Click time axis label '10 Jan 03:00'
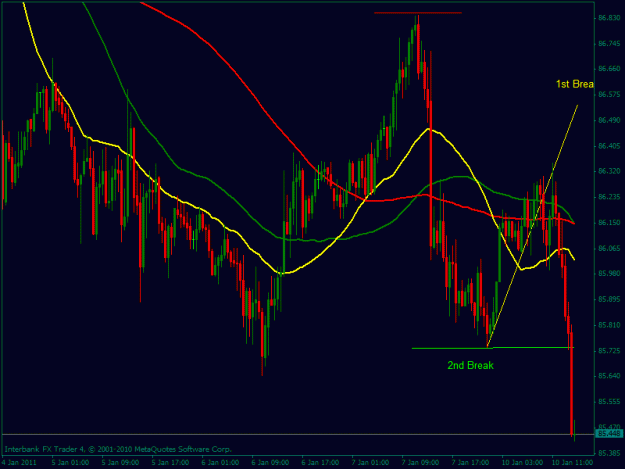This screenshot has width=625, height=469. 522,463
